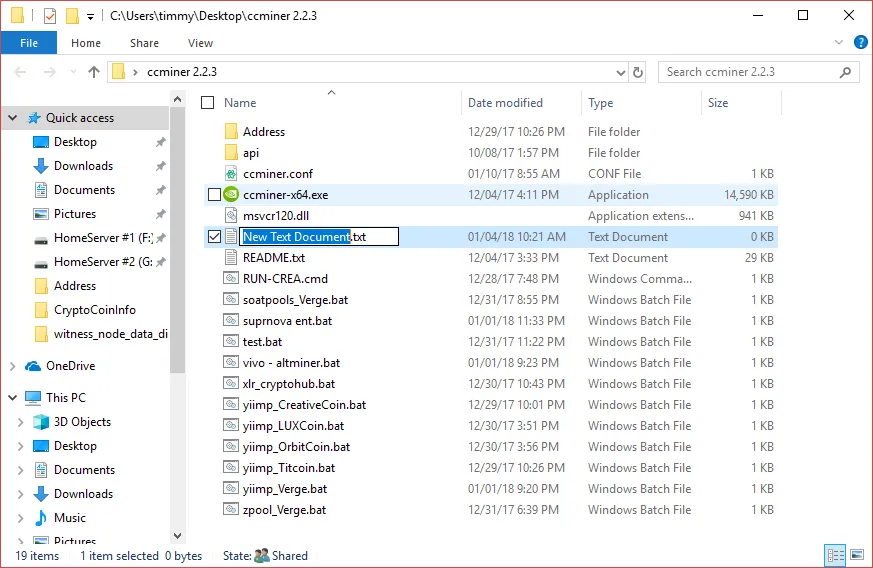Open HomeServer #2 (G:) drive
Viewport: 873px width, 568px height.
103,262
